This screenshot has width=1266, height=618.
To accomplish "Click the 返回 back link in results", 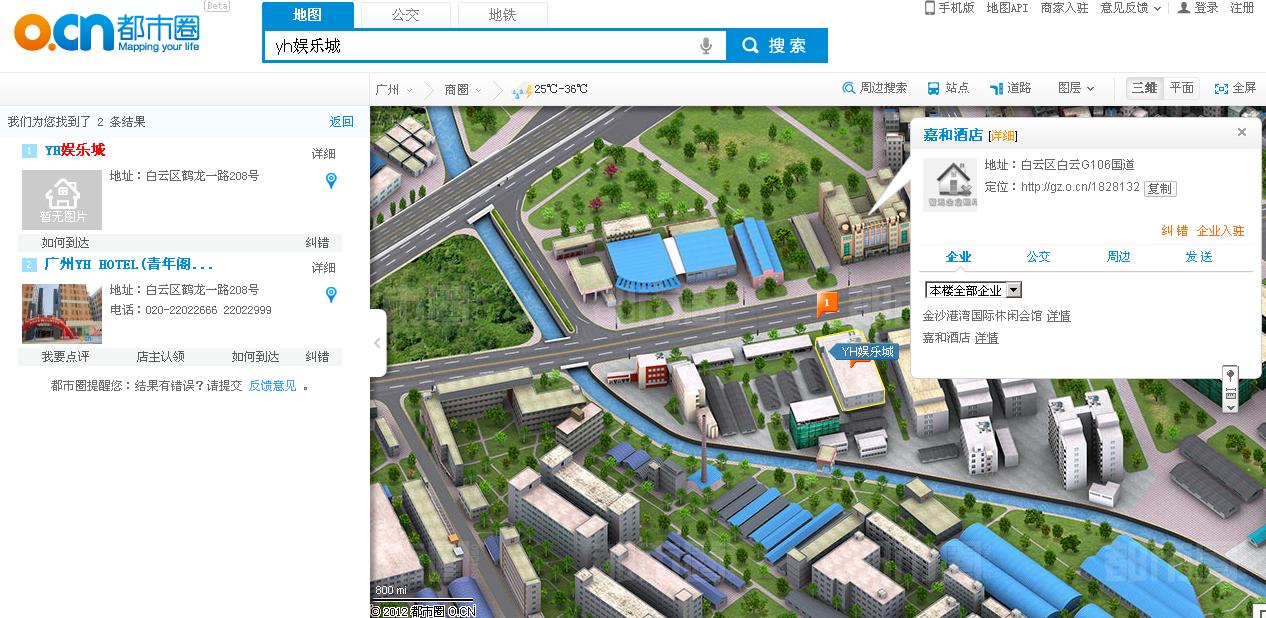I will [342, 122].
